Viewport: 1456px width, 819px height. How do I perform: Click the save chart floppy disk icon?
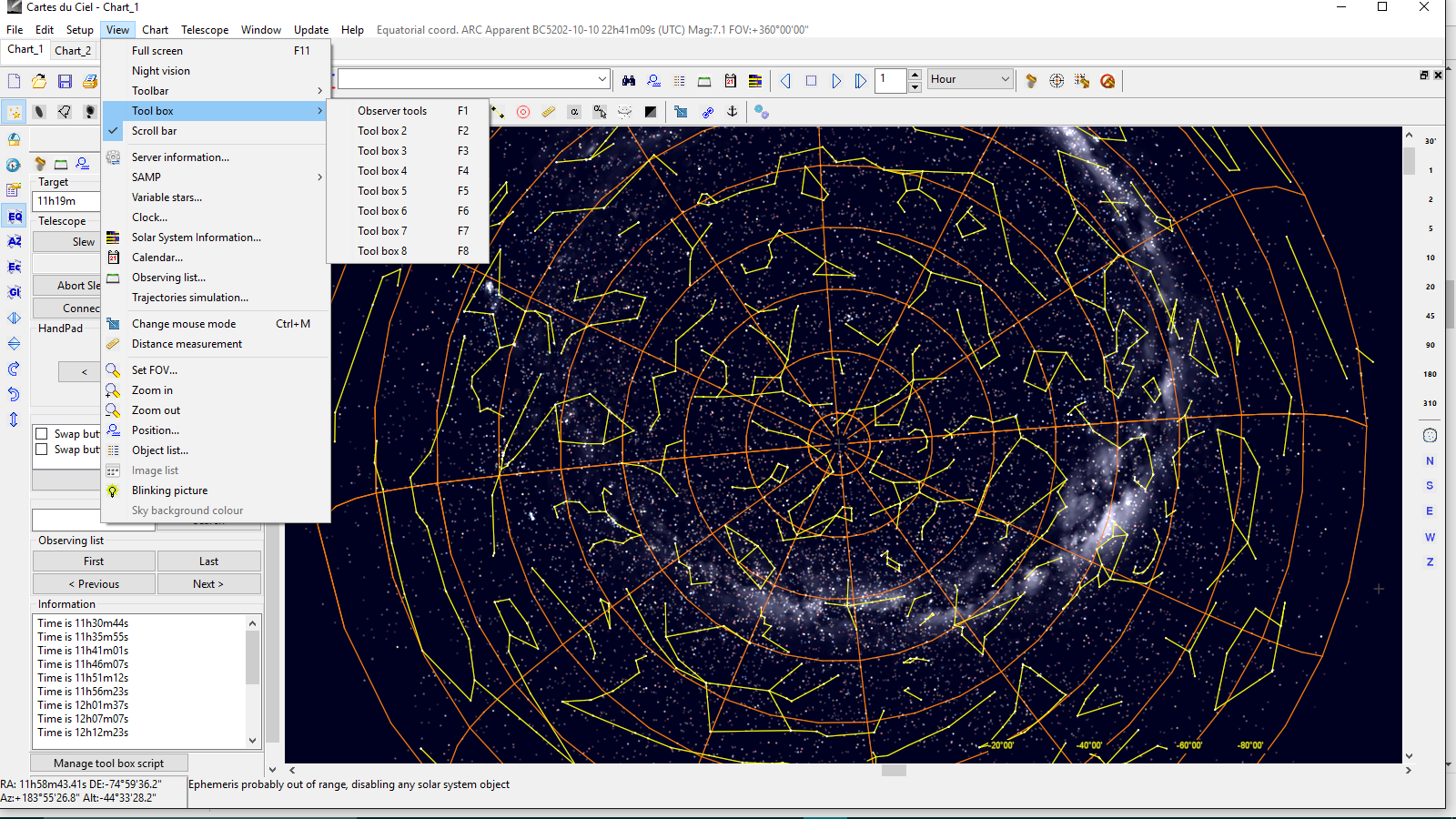pos(65,81)
